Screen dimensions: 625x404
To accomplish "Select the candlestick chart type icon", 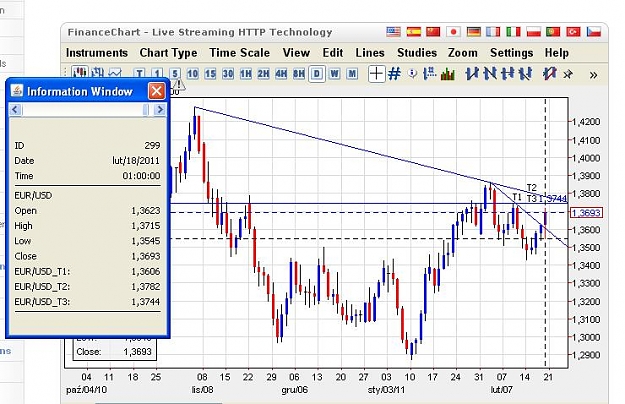I will [80, 73].
